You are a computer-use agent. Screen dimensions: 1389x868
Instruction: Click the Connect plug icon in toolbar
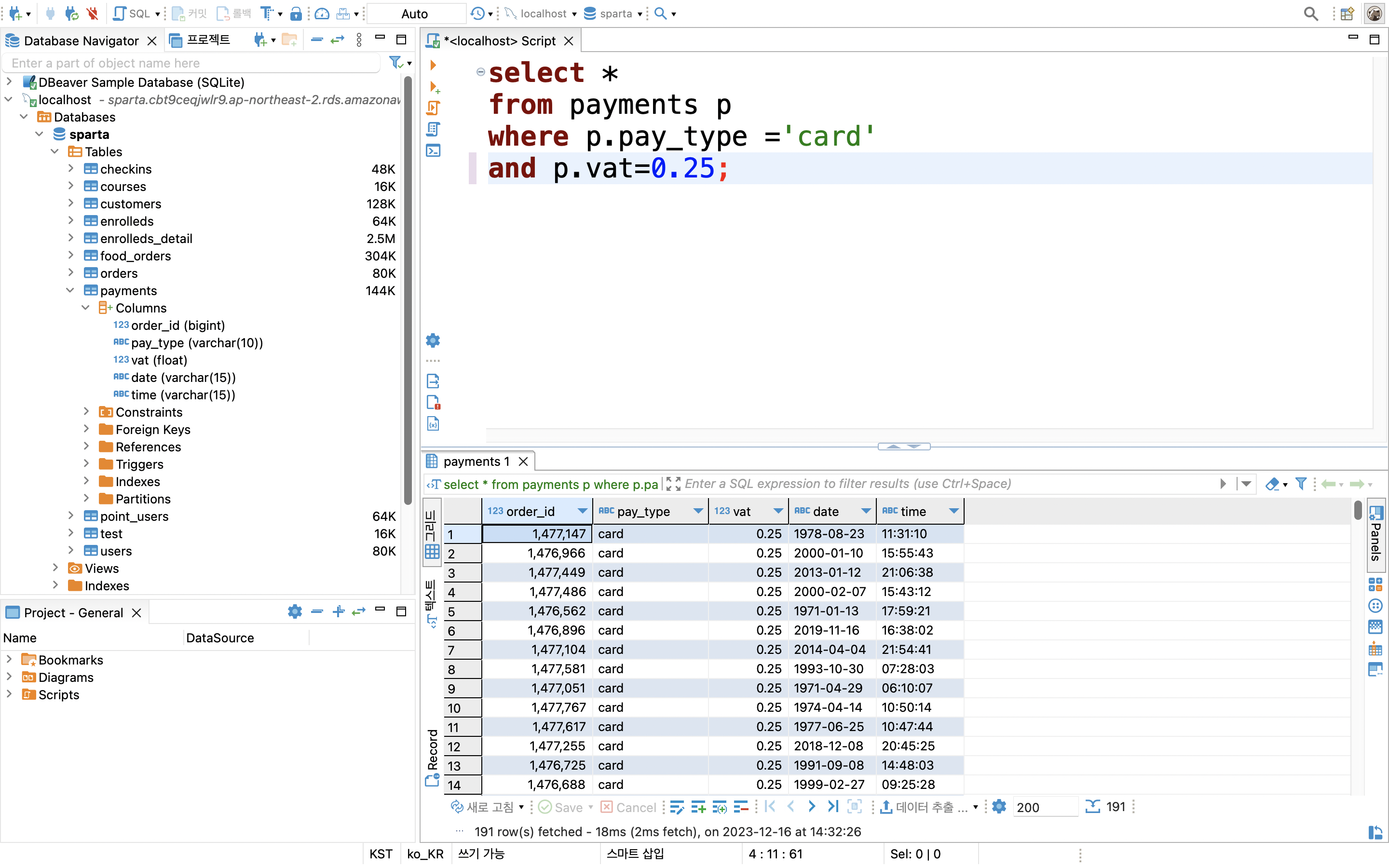coord(50,13)
